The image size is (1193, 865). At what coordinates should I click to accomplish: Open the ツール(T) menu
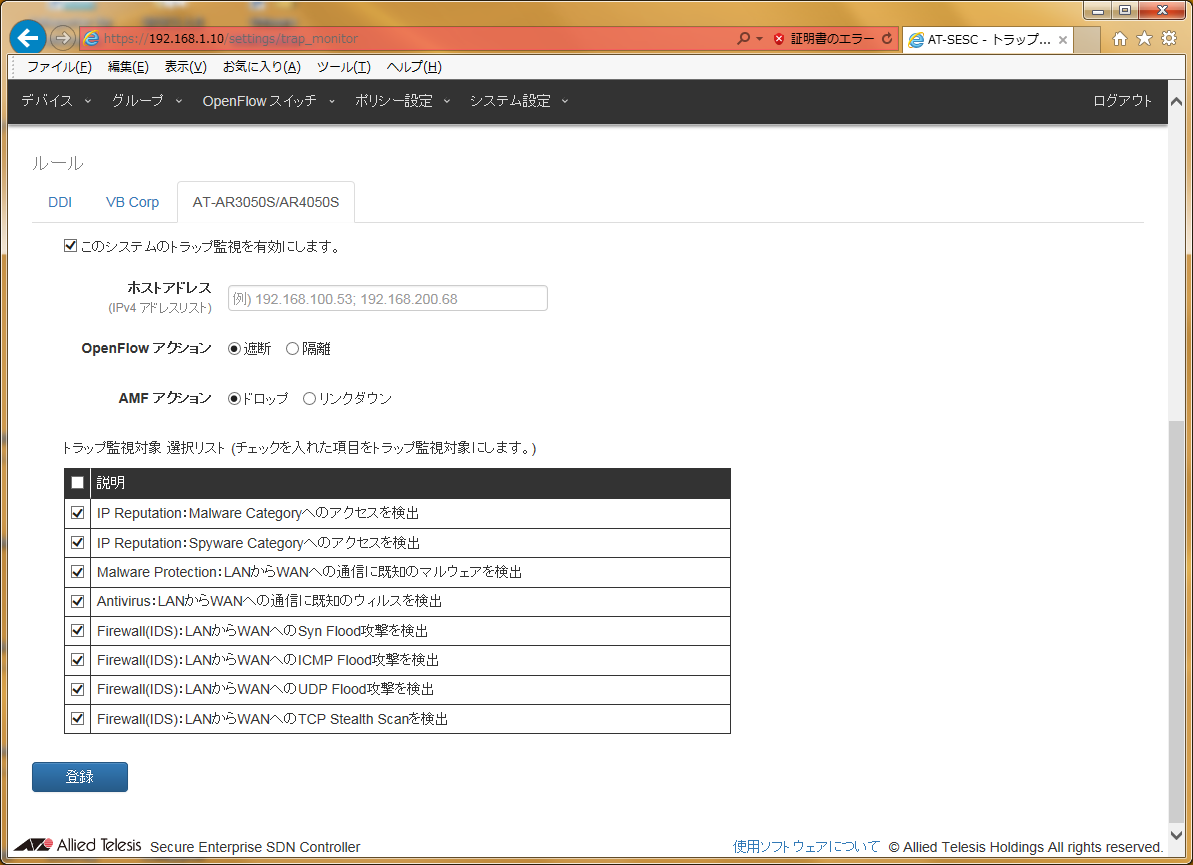[344, 67]
